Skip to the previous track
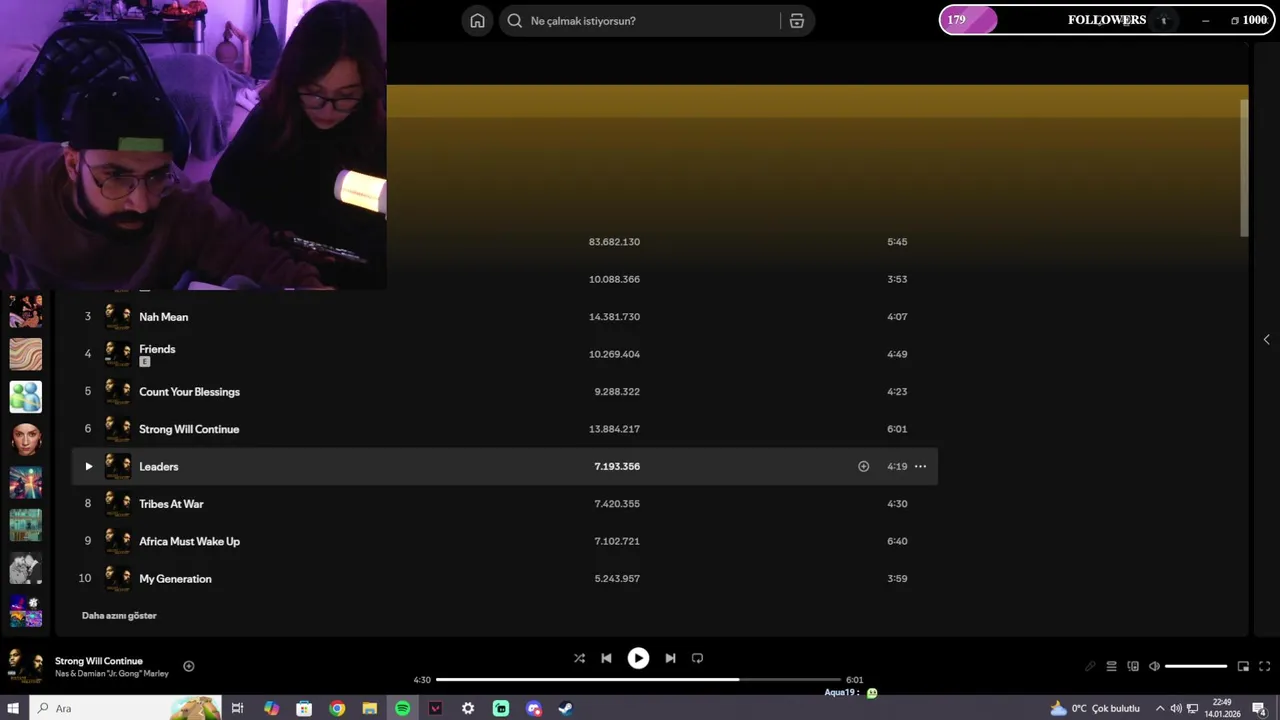Screen dimensions: 1280x720 [606, 658]
